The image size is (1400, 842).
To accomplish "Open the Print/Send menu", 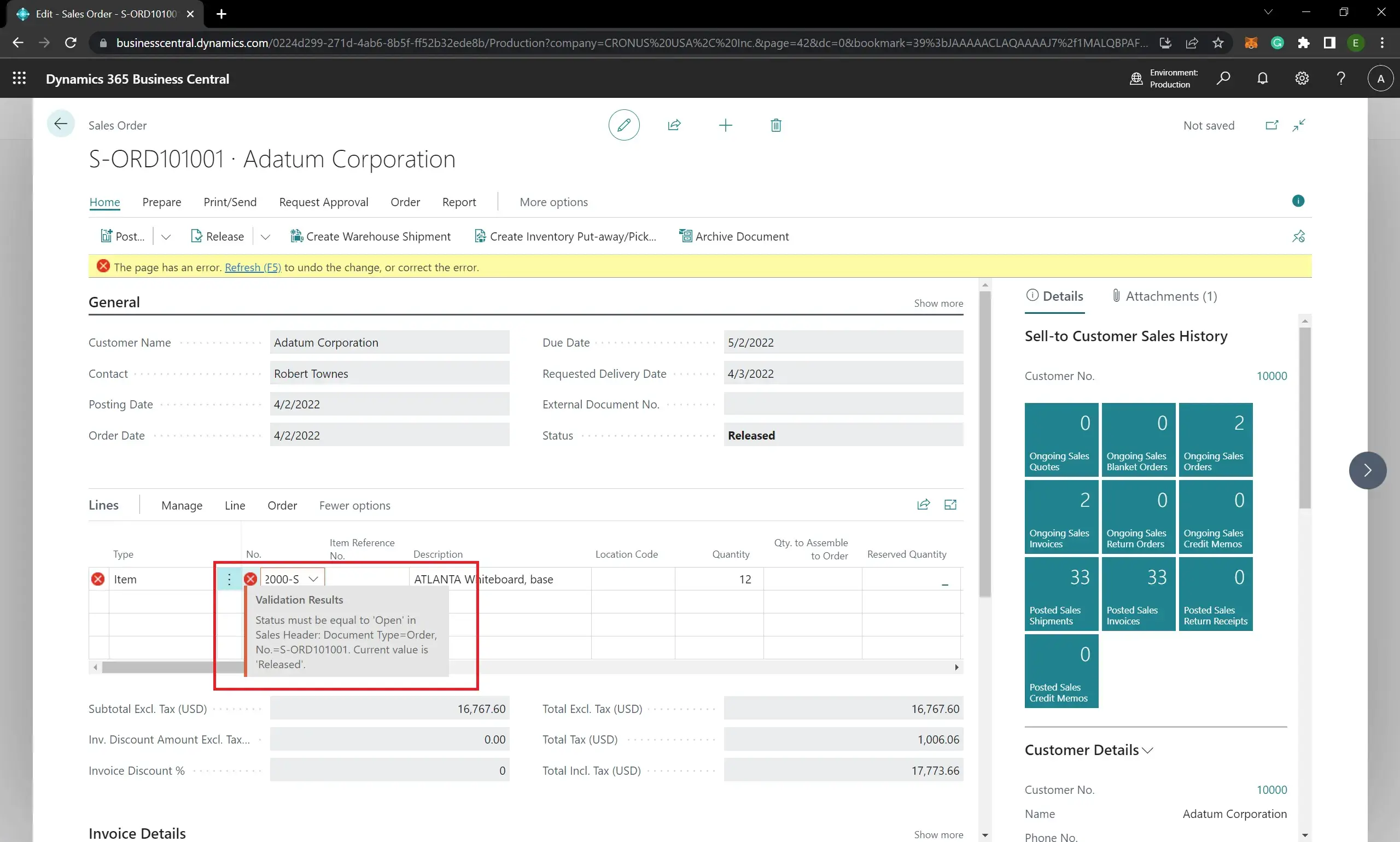I will point(230,202).
